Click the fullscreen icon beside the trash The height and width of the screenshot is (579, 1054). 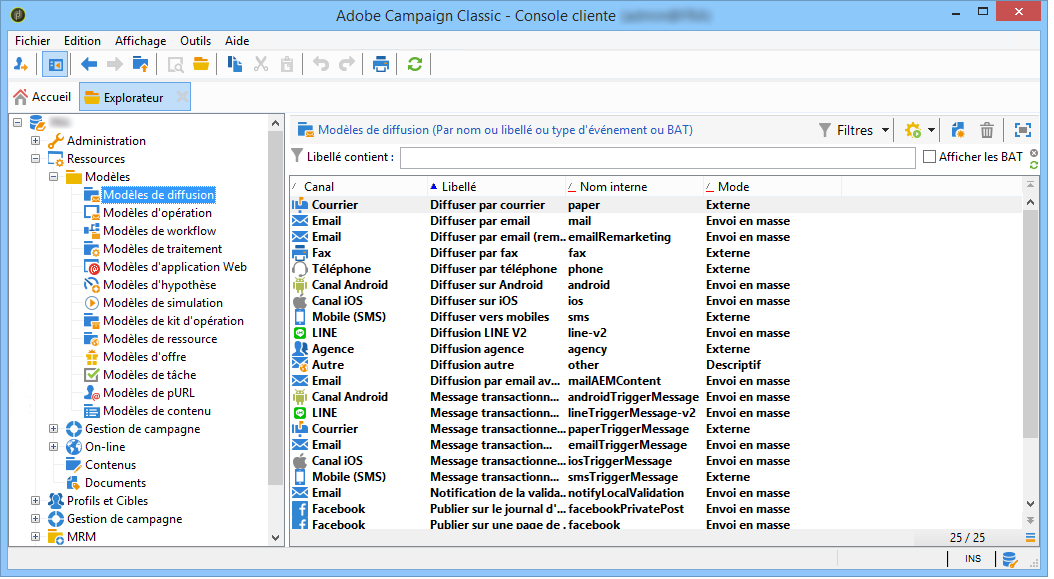tap(1022, 130)
